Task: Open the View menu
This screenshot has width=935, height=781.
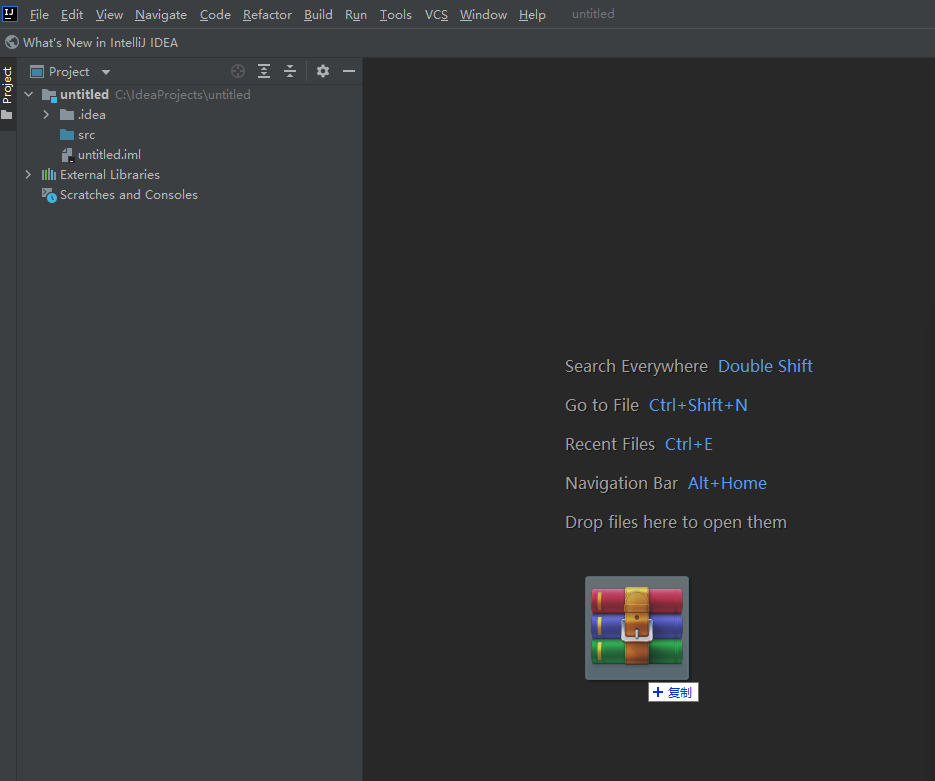Action: tap(109, 14)
